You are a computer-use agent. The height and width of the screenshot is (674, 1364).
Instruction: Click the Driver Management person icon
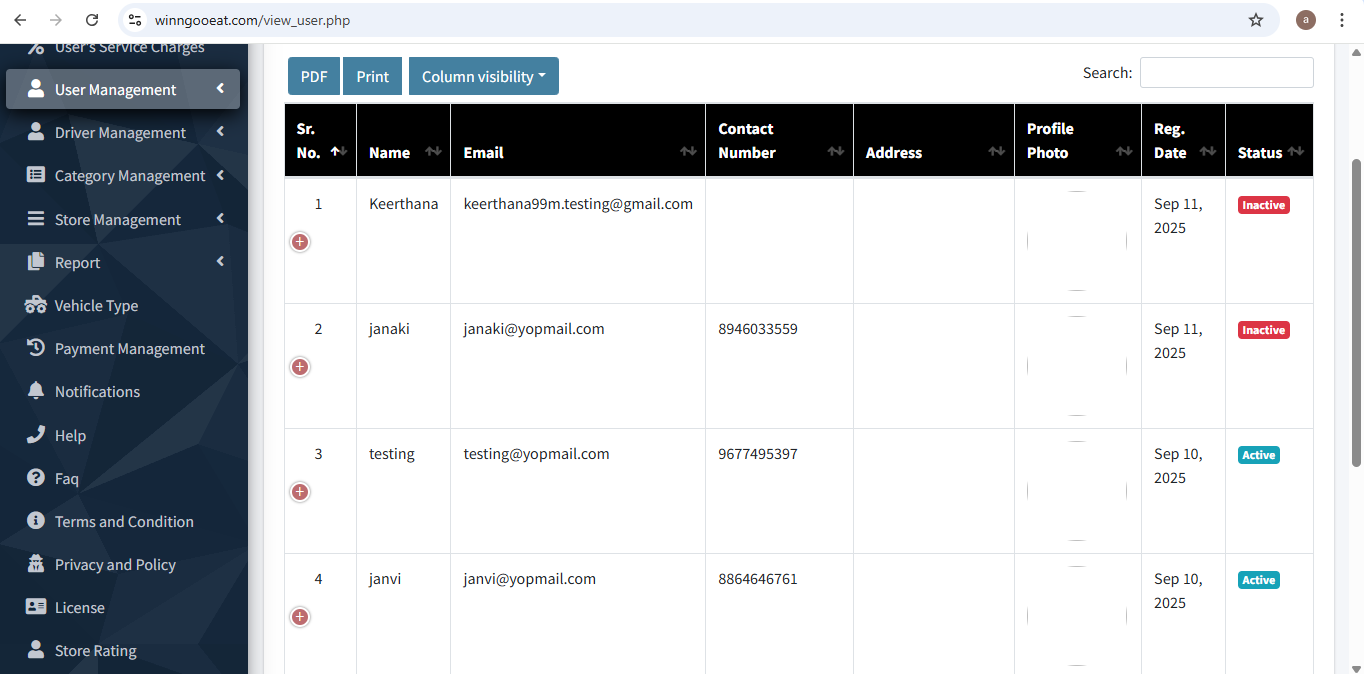click(x=36, y=132)
